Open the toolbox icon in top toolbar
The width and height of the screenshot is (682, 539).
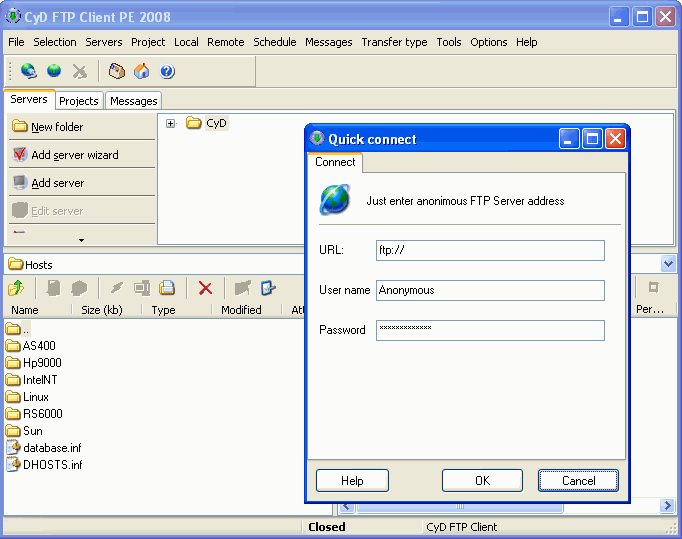[117, 71]
